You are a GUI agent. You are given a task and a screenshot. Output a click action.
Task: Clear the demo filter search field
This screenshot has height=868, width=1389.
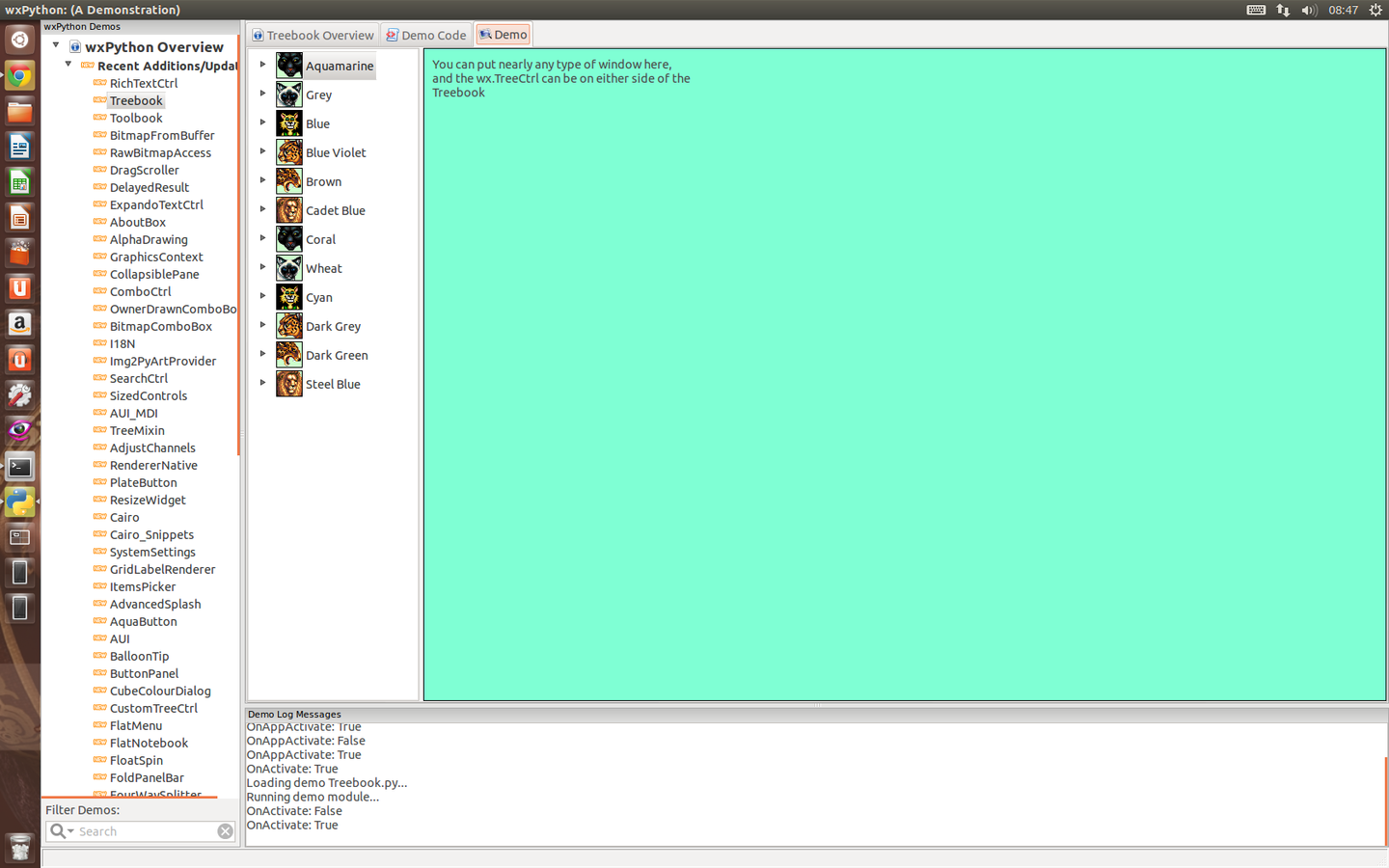point(225,831)
